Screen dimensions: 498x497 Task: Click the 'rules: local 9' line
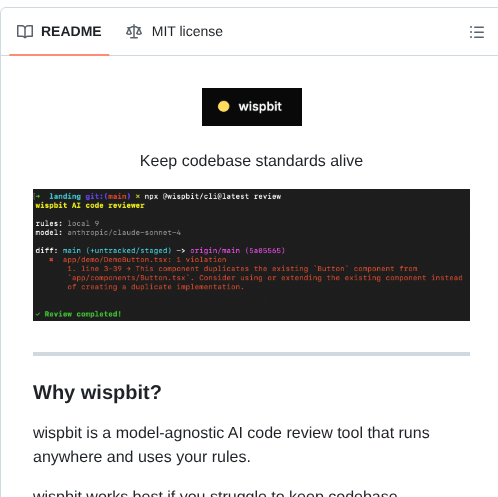(x=67, y=223)
